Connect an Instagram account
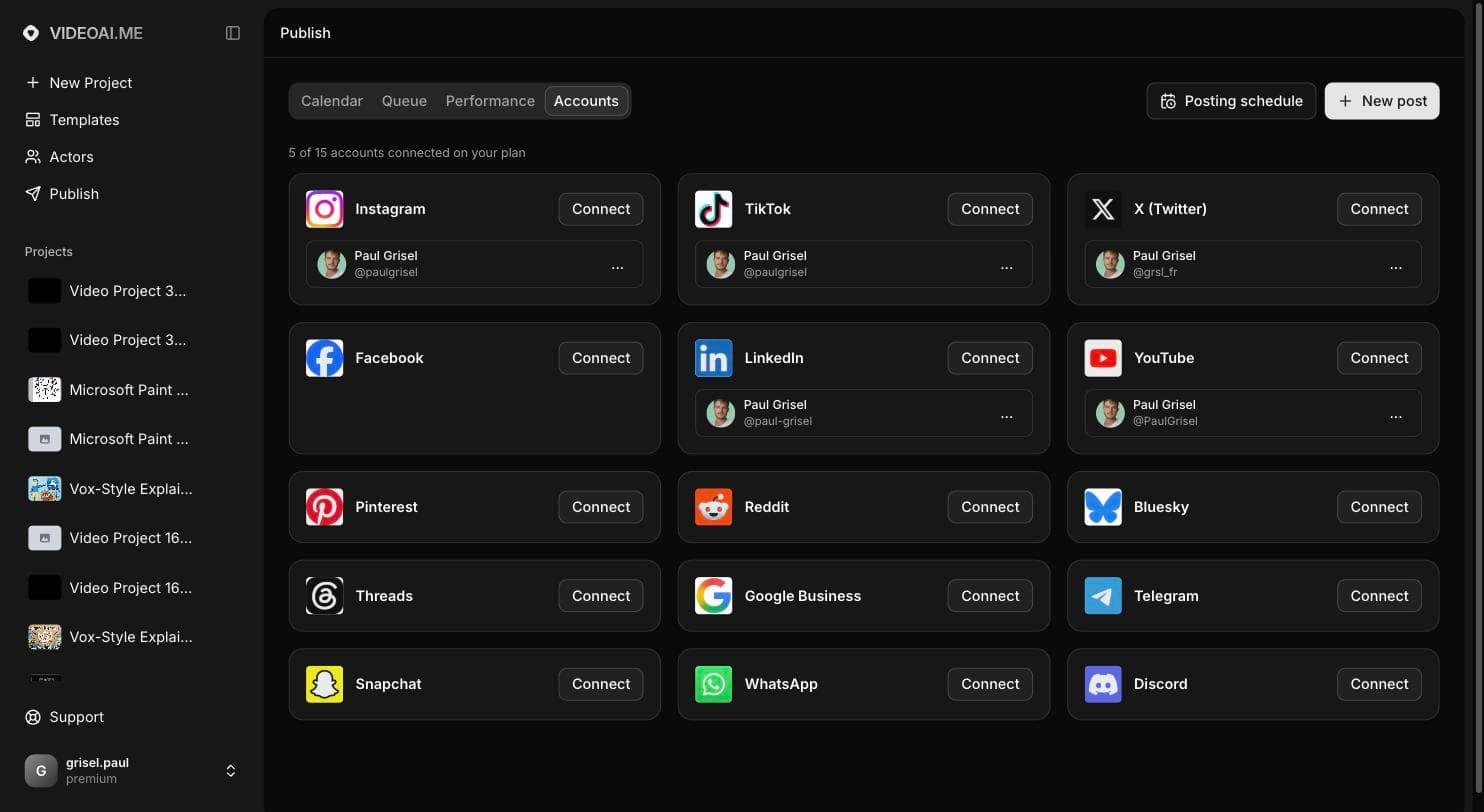 point(601,209)
